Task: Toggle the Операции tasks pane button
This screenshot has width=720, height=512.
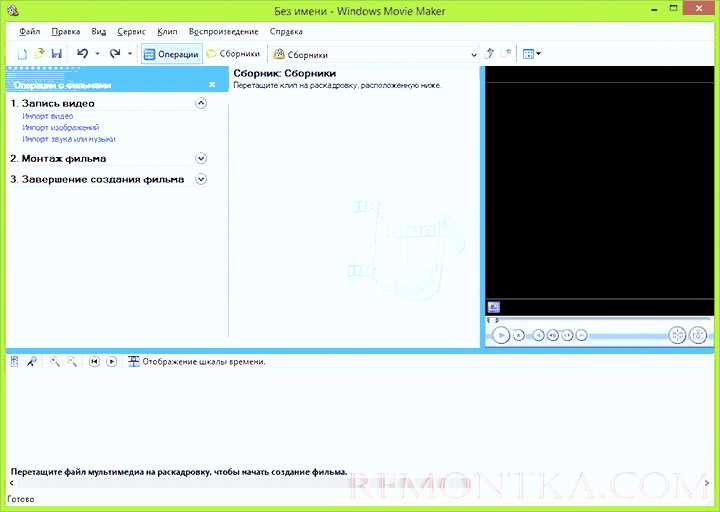Action: [171, 54]
